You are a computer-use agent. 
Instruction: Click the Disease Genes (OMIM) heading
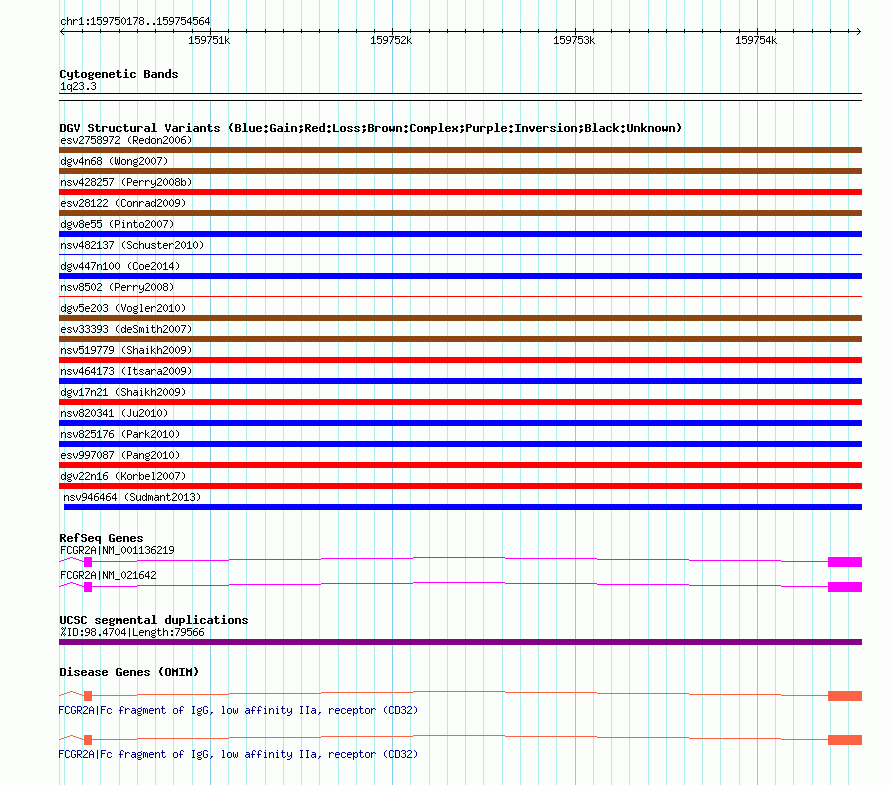pyautogui.click(x=129, y=672)
